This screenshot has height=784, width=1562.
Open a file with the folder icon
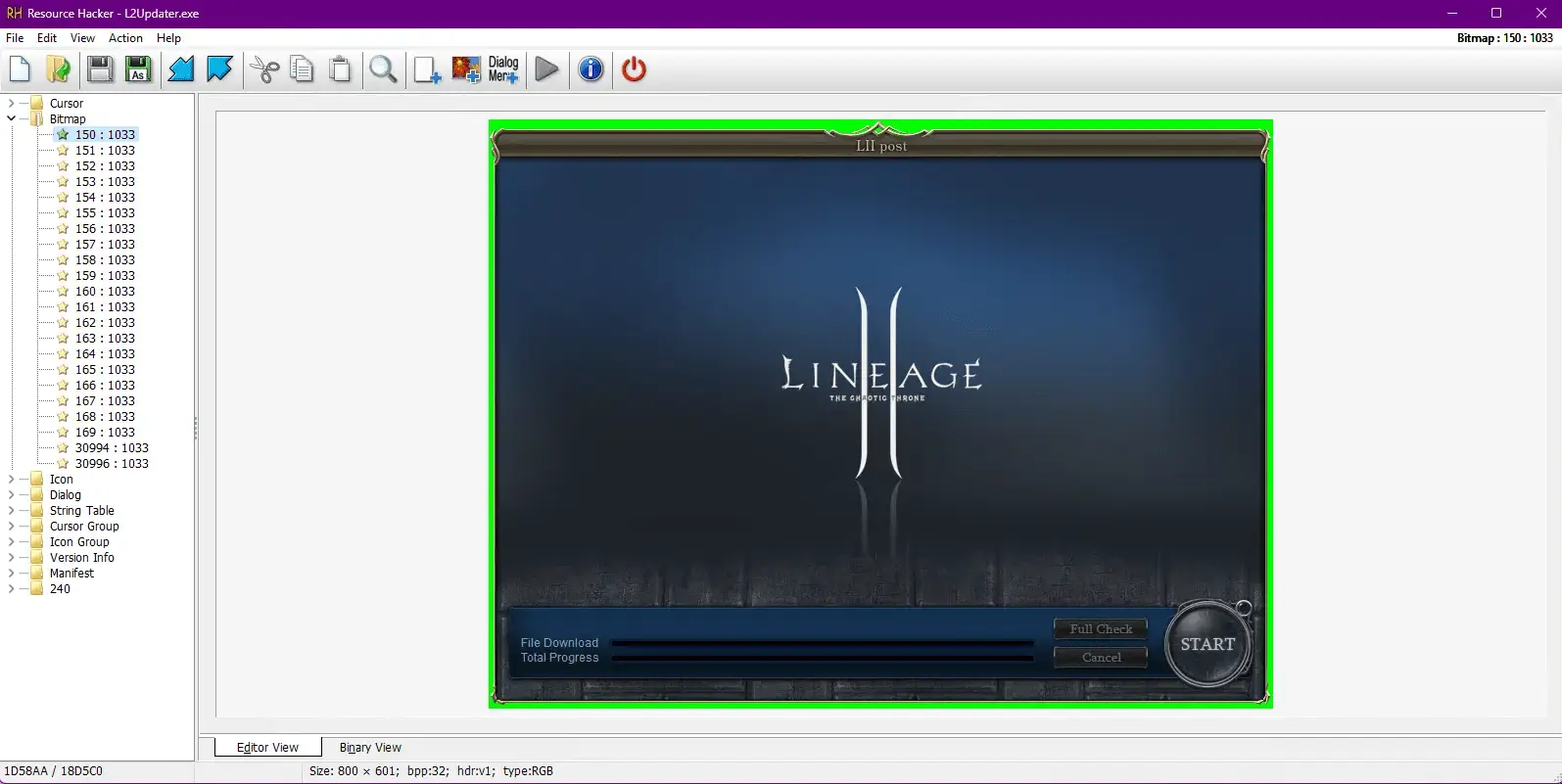click(59, 69)
